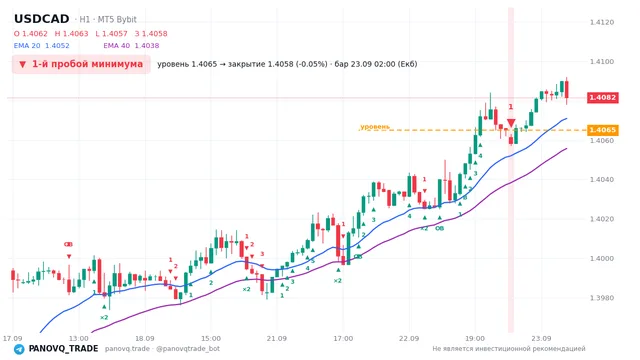Click the orange 'уровень' line label

pos(375,127)
